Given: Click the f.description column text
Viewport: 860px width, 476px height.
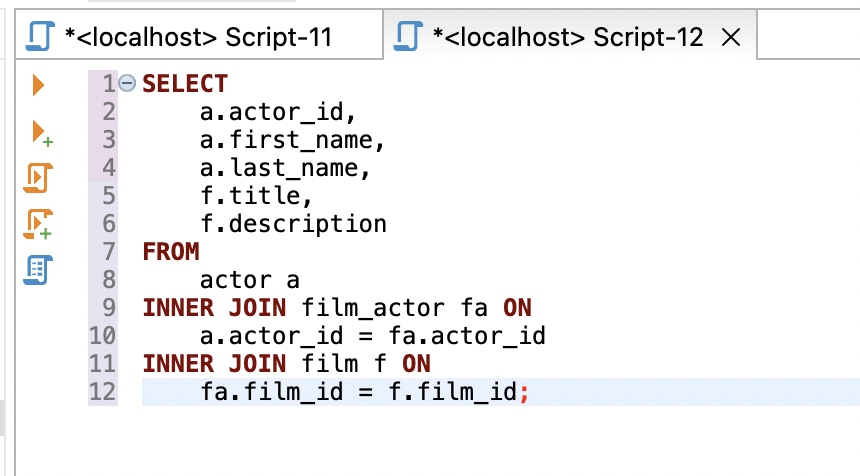Looking at the screenshot, I should (293, 223).
